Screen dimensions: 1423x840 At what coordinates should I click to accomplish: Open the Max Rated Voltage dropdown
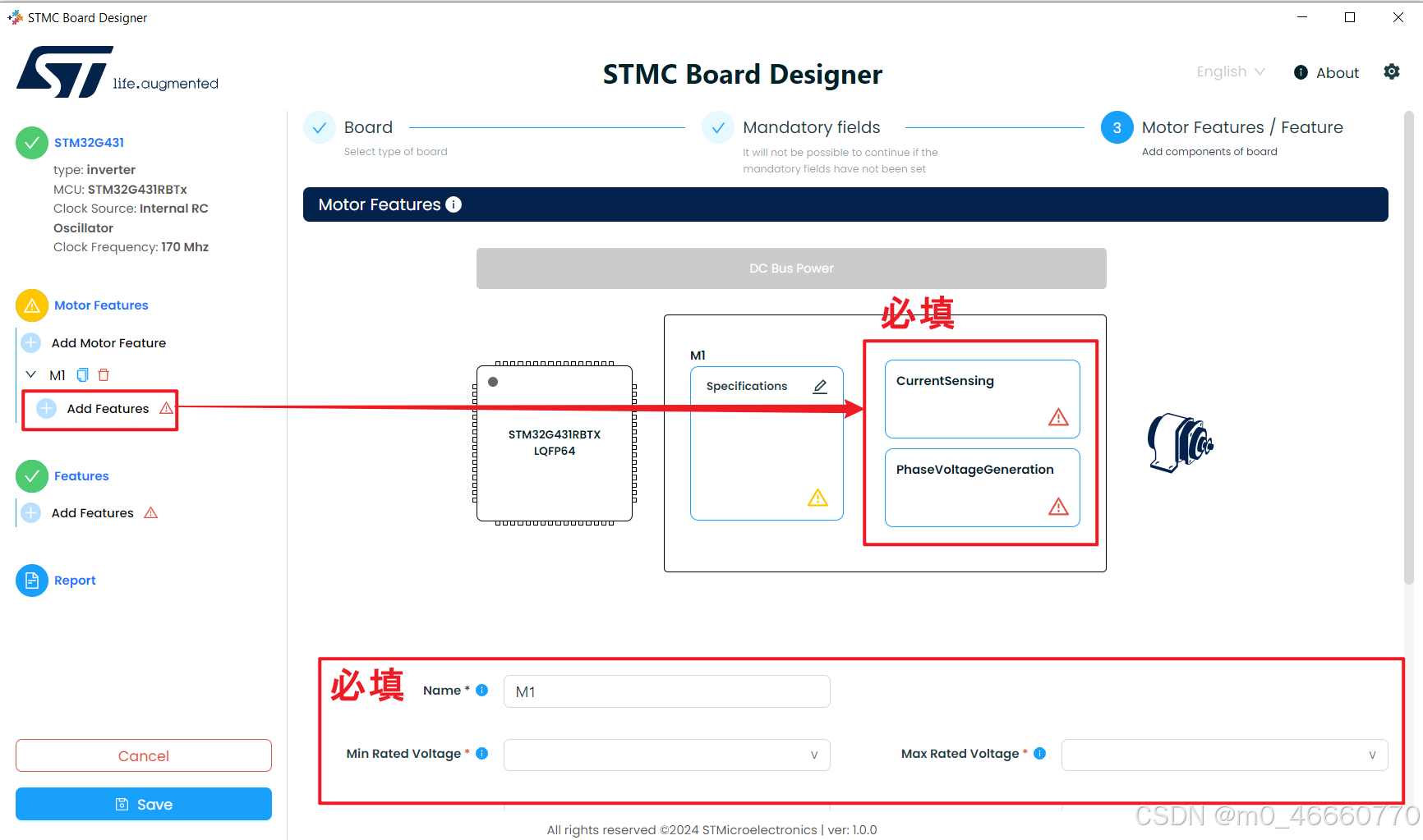click(1224, 755)
